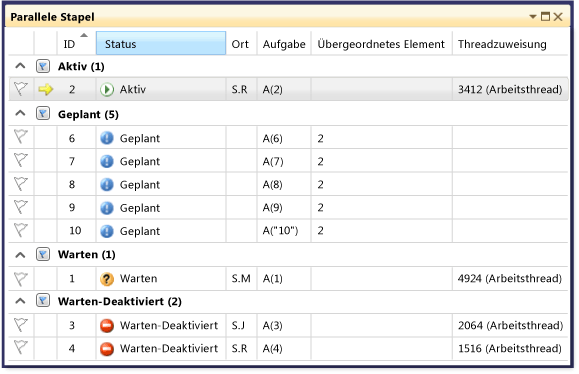Click blue Geplant status icon for task 6

pyautogui.click(x=107, y=138)
